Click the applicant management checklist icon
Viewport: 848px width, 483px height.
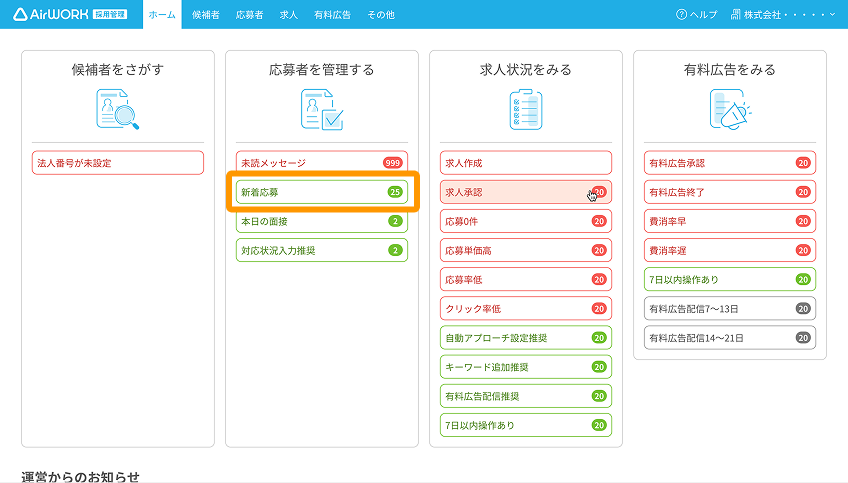[322, 109]
